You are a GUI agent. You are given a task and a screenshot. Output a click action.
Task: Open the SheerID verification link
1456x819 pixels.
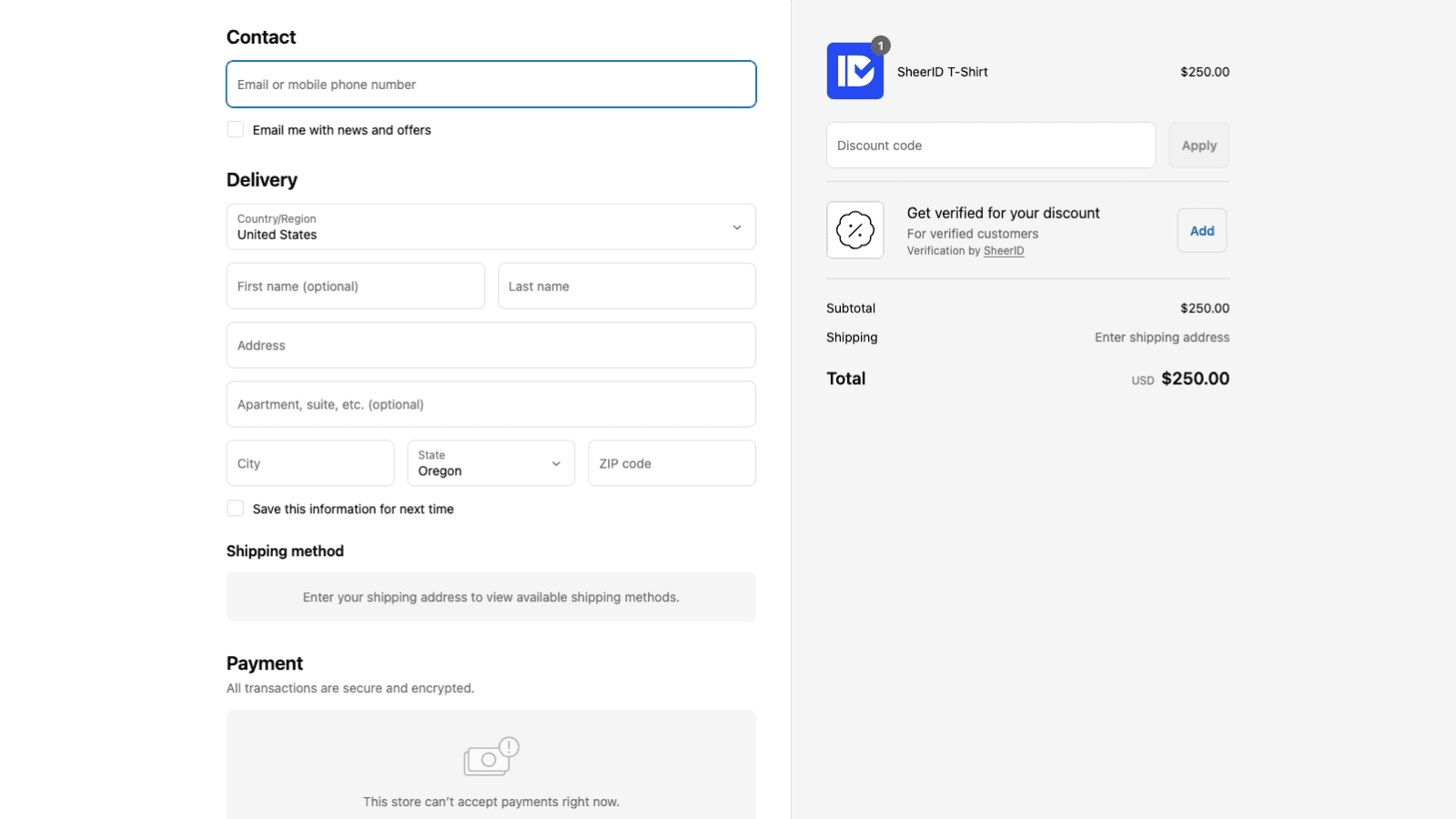coord(1004,250)
